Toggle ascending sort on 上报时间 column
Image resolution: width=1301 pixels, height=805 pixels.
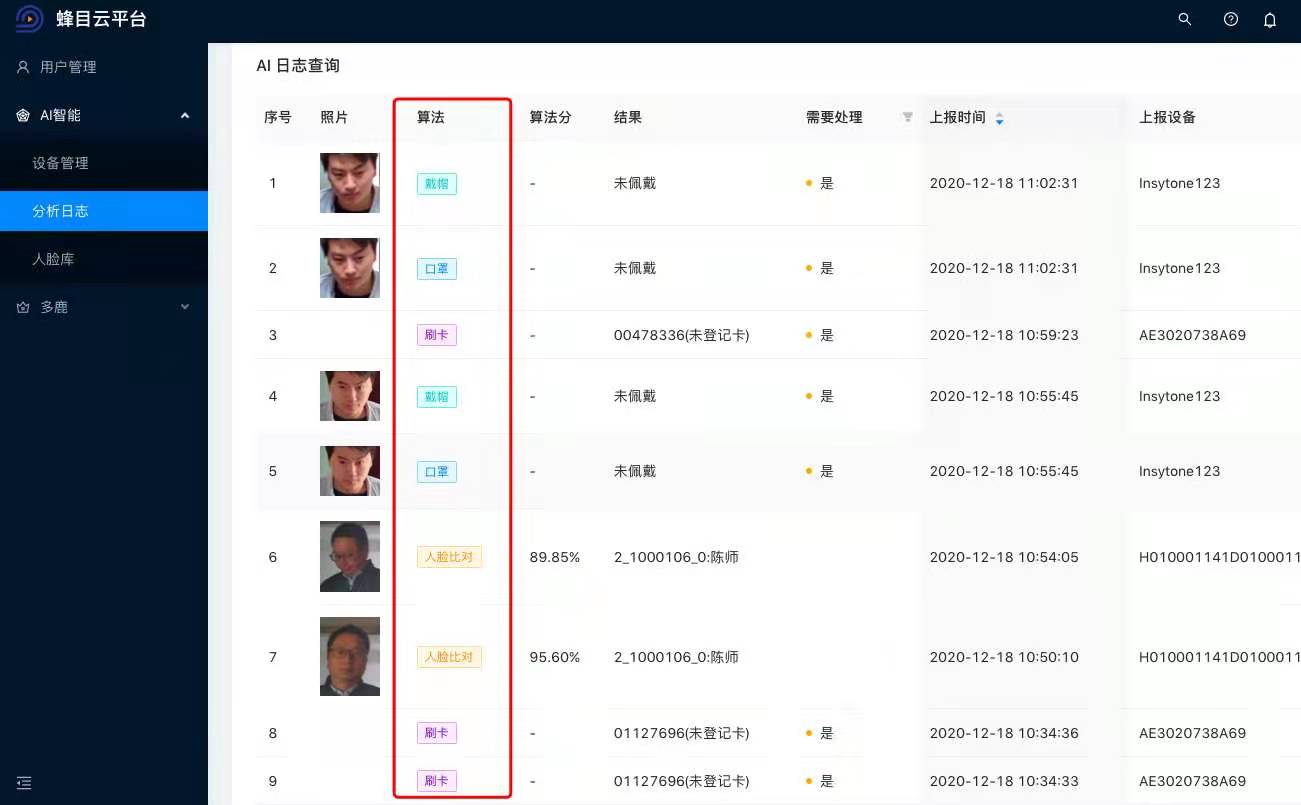(998, 112)
